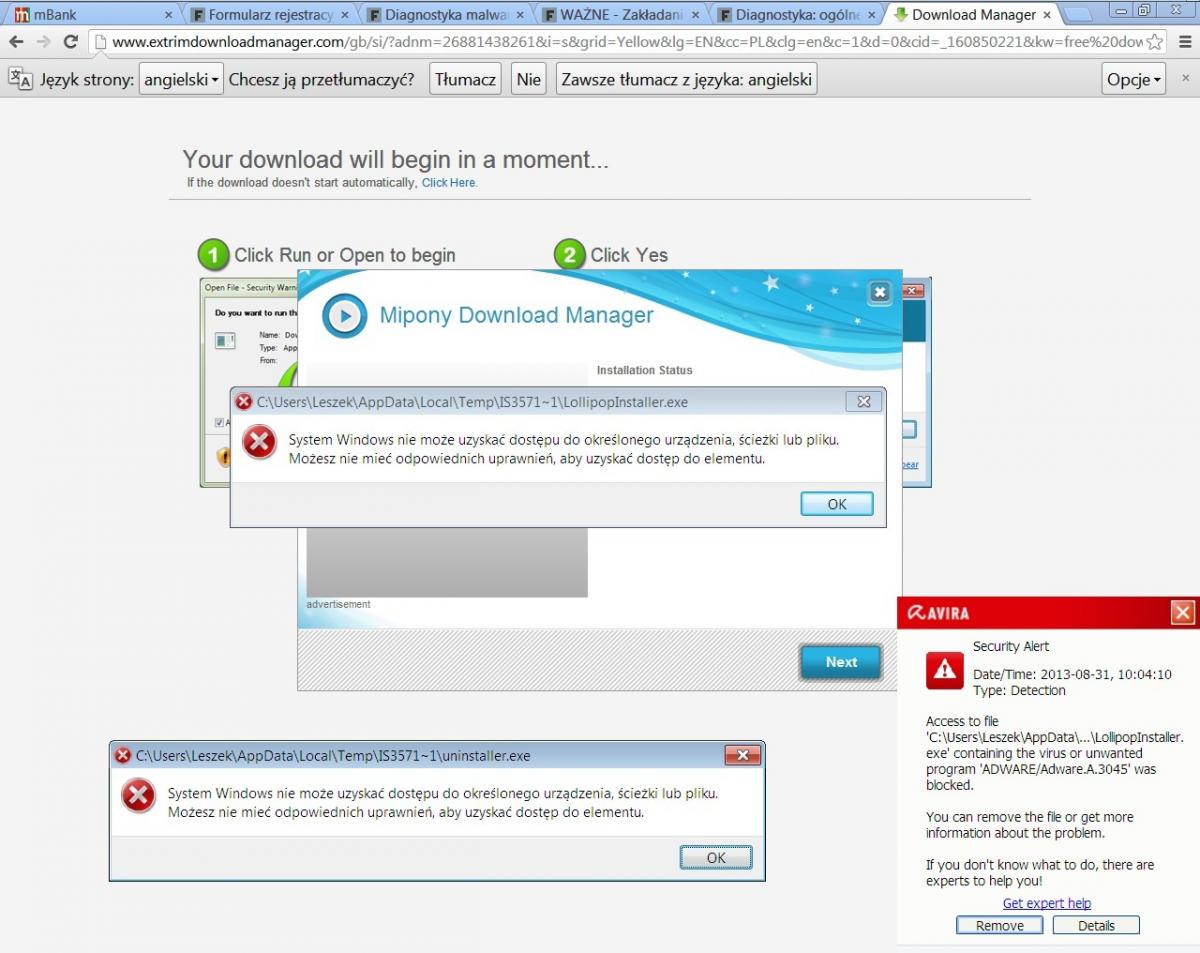Image resolution: width=1200 pixels, height=953 pixels.
Task: Click Details in the Avira alert
Action: pyautogui.click(x=1096, y=926)
